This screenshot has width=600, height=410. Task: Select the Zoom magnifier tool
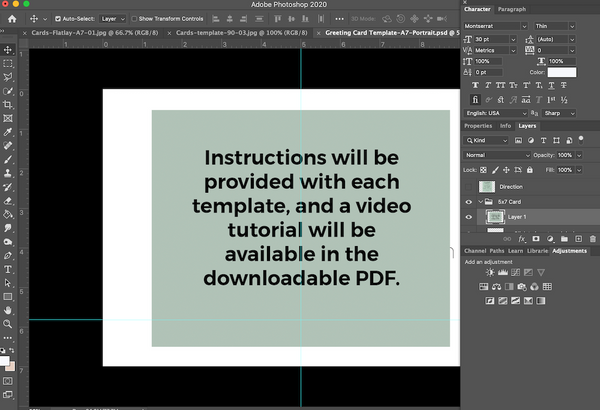8,324
